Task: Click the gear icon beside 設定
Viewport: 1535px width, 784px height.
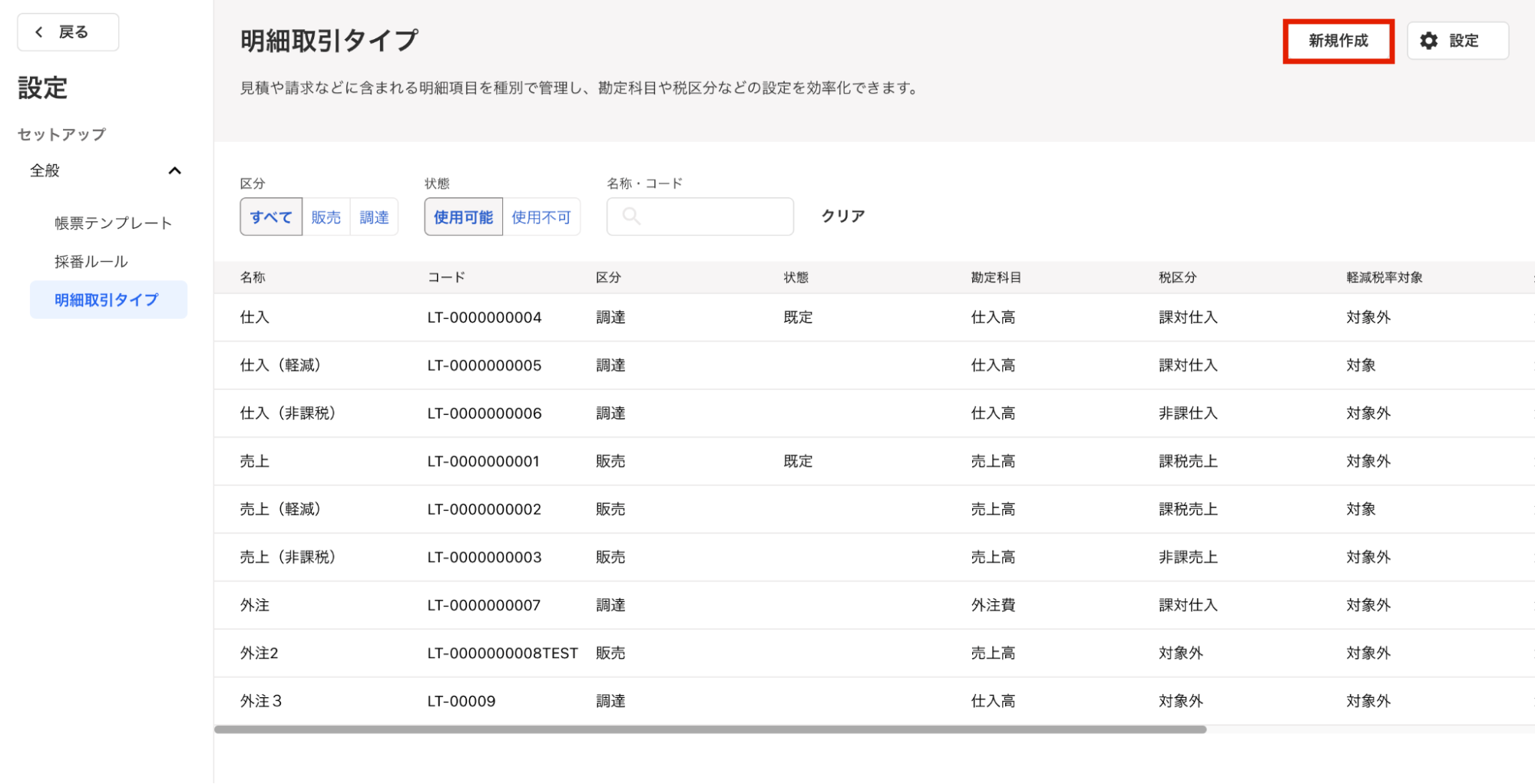Action: (1428, 41)
